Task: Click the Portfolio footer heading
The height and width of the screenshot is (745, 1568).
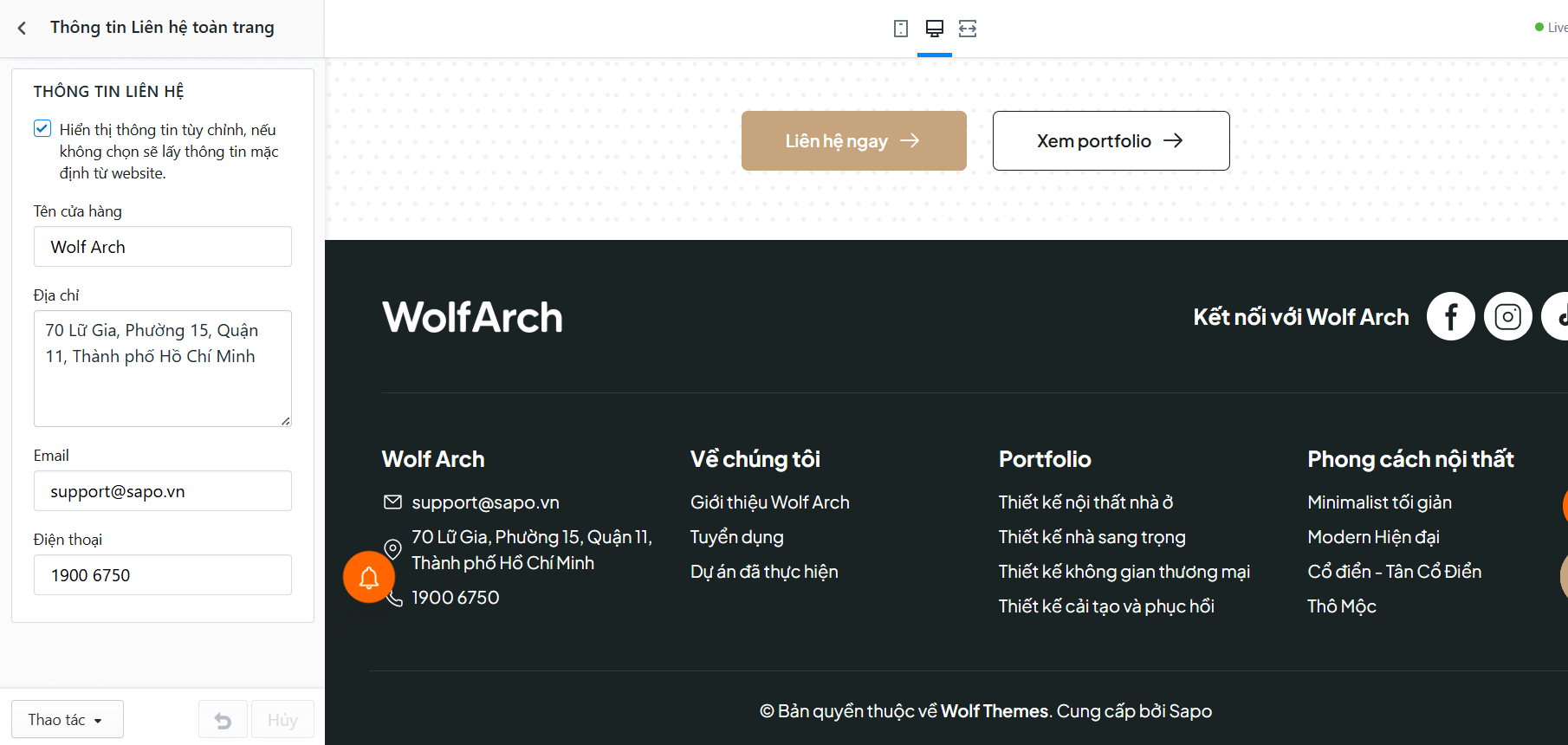Action: 1045,459
